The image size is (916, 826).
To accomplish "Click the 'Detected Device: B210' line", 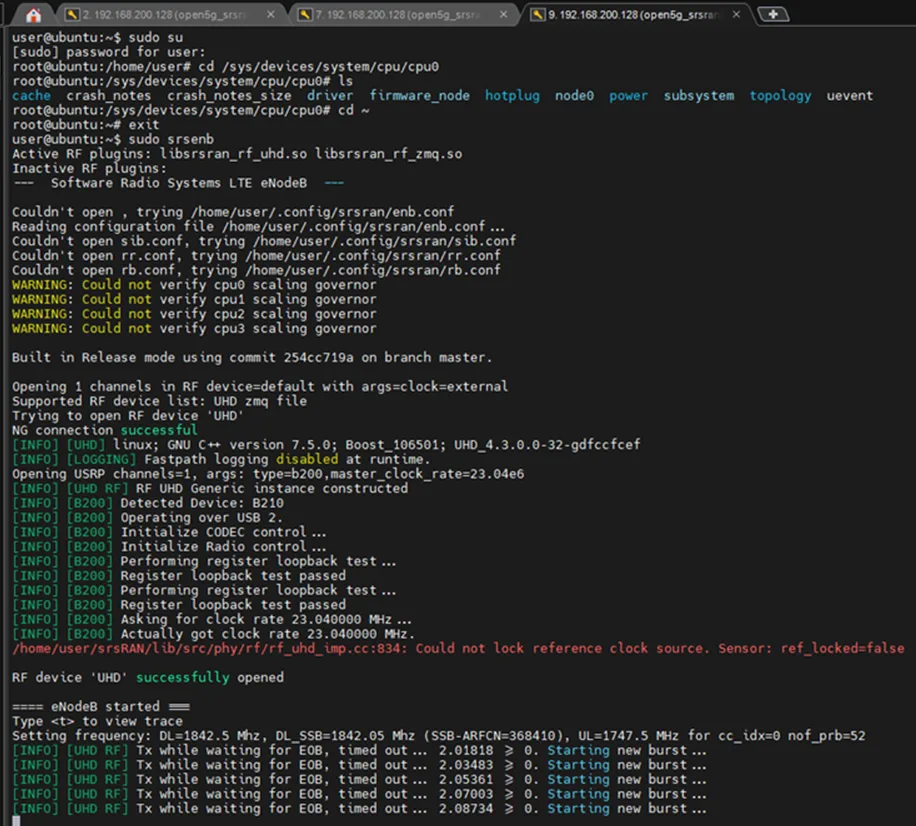I will click(148, 504).
